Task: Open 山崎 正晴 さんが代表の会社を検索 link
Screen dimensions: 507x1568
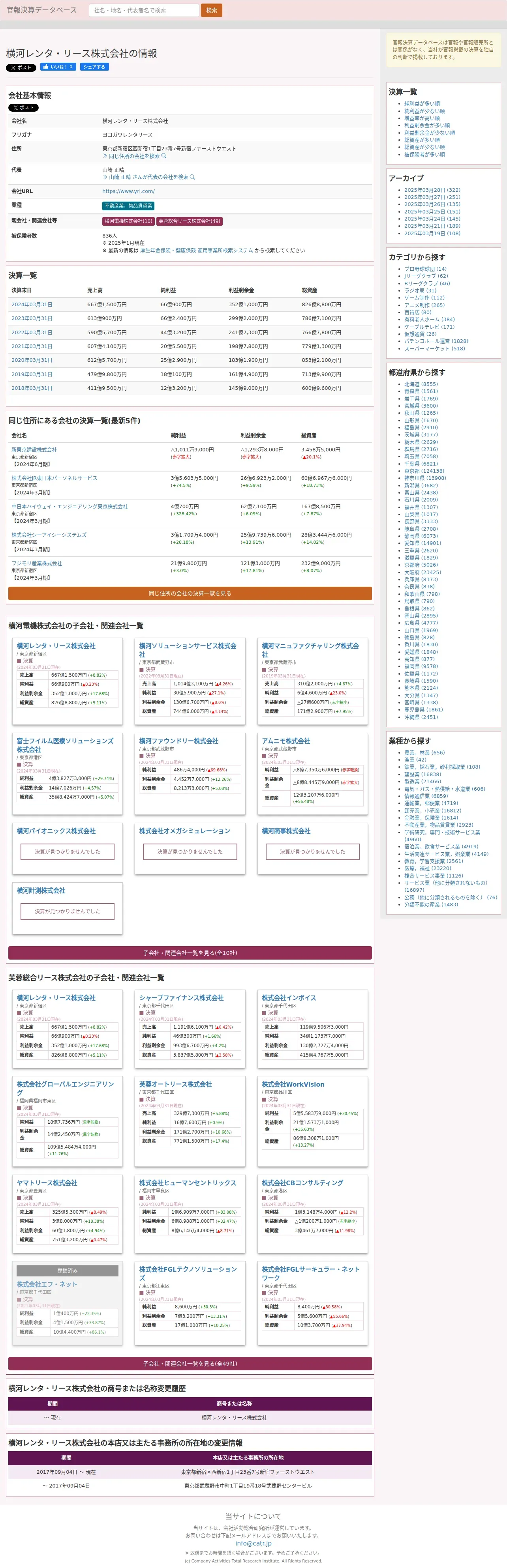Action: (149, 177)
